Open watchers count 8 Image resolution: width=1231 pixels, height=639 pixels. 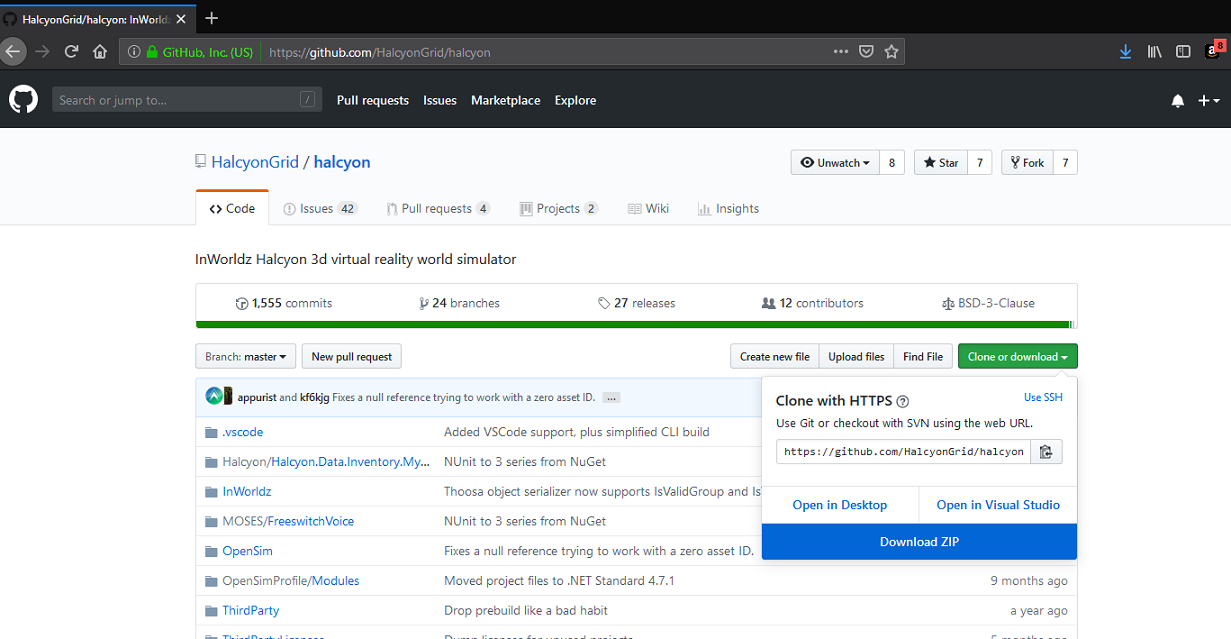pyautogui.click(x=892, y=163)
